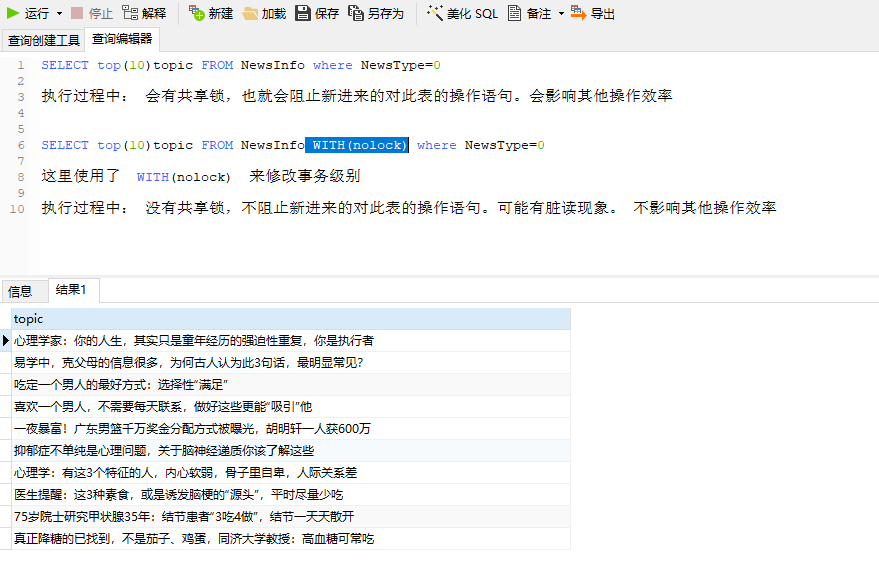
Task: Click the Export (导出) icon
Action: tap(578, 13)
